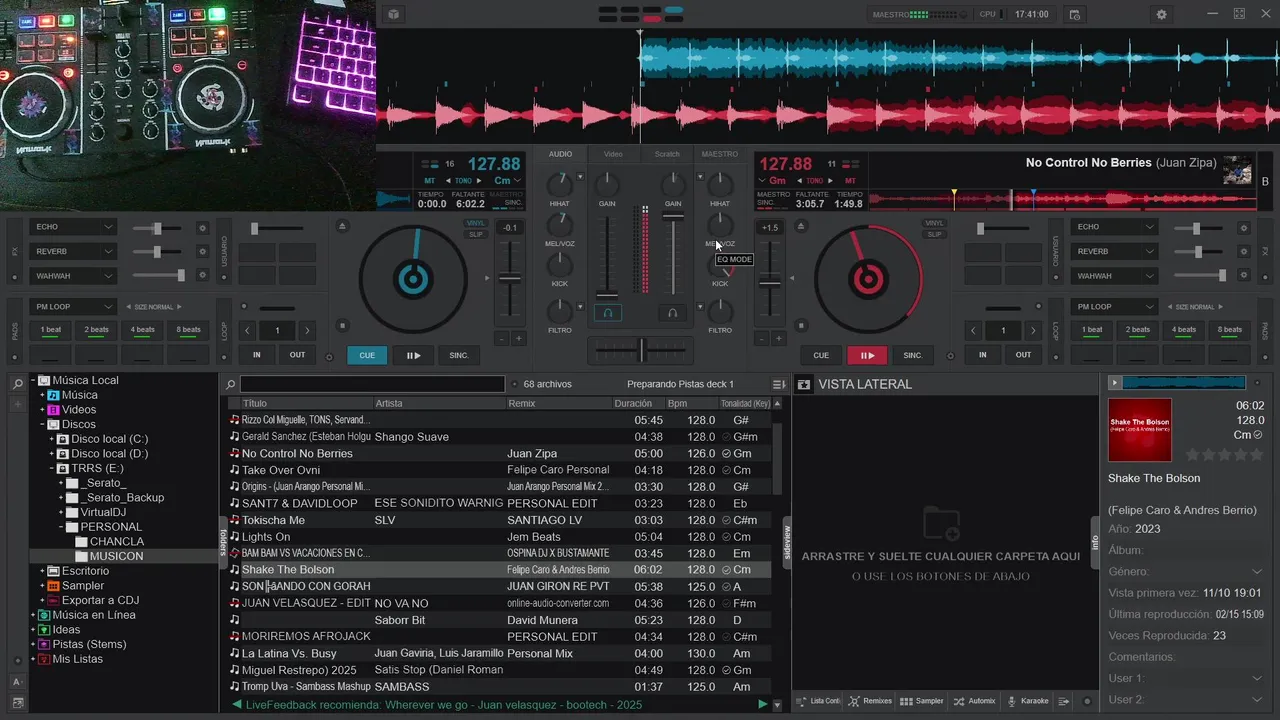Adjust the right channel volume fader
The height and width of the screenshot is (720, 1280).
click(673, 216)
